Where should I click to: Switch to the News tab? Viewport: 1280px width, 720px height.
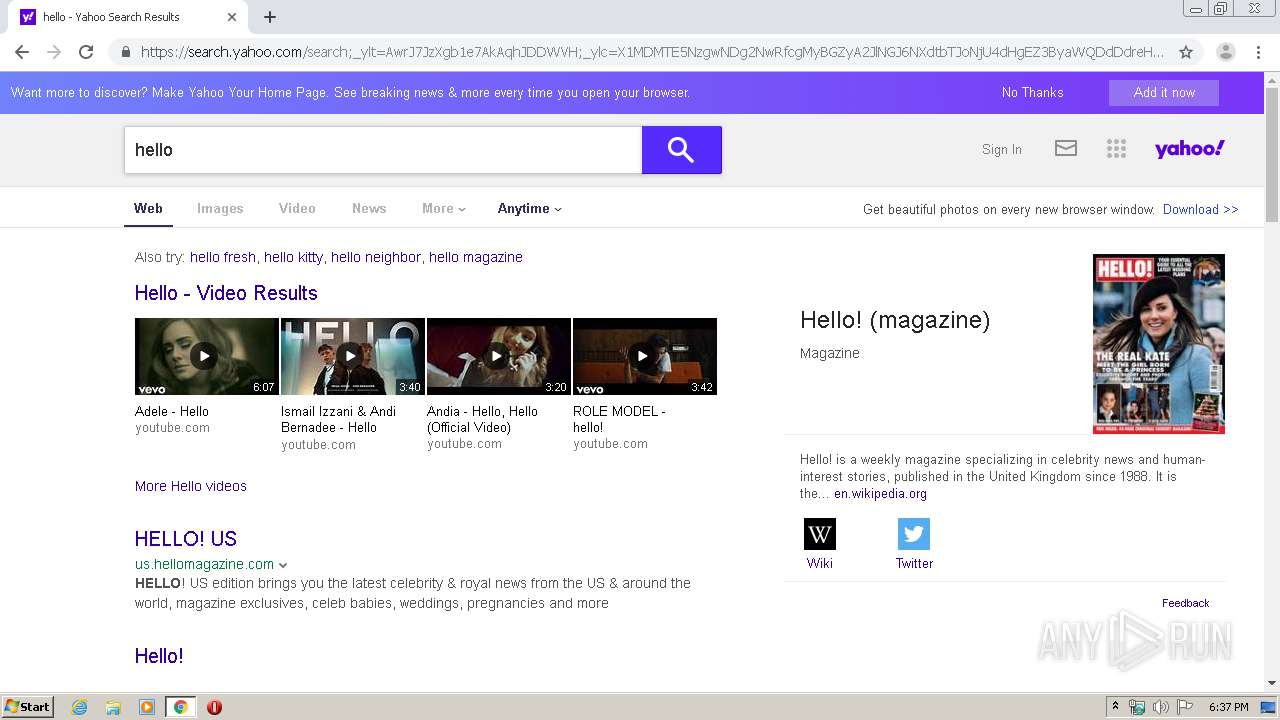pos(369,209)
